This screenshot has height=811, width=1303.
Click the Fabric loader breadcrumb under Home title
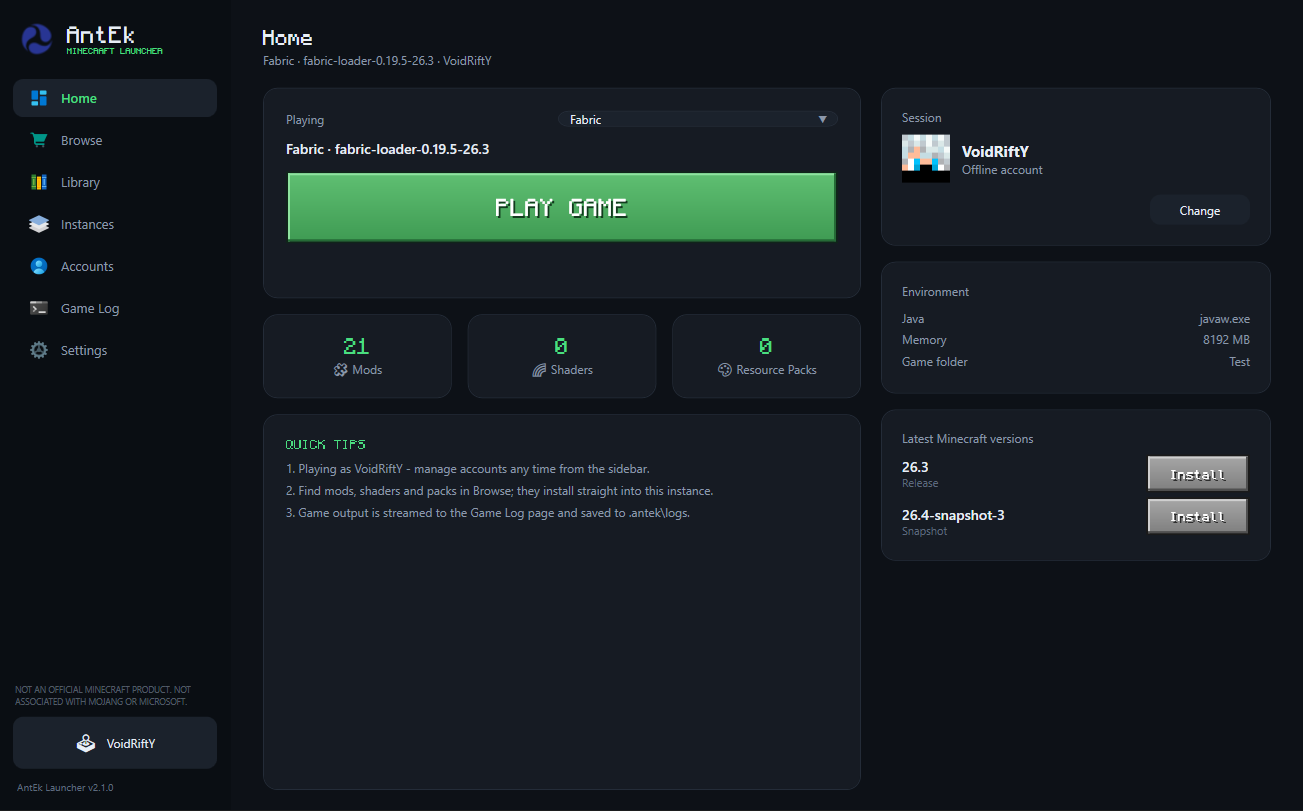pos(377,61)
